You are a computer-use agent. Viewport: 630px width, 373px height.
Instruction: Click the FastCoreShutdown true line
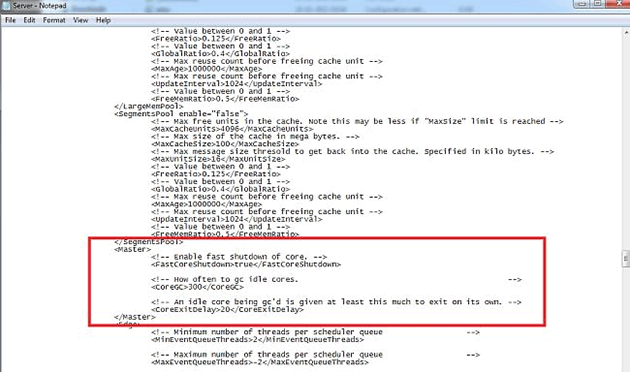click(246, 264)
